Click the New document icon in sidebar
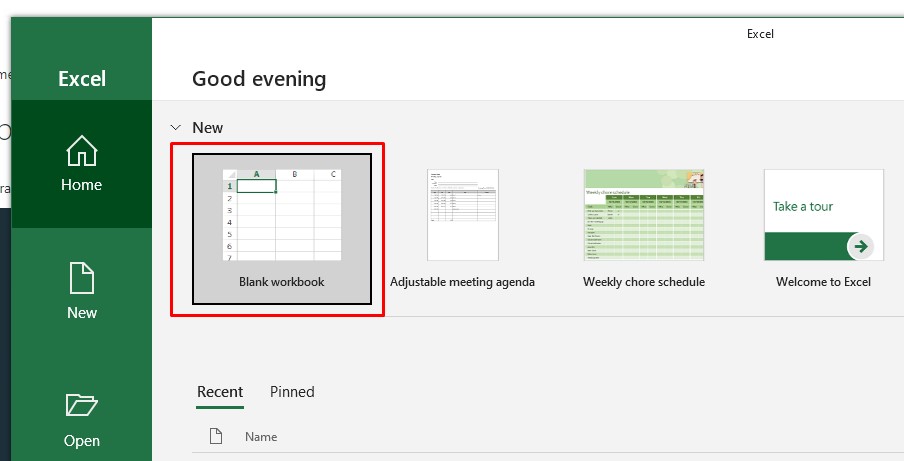The height and width of the screenshot is (461, 904). 81,278
